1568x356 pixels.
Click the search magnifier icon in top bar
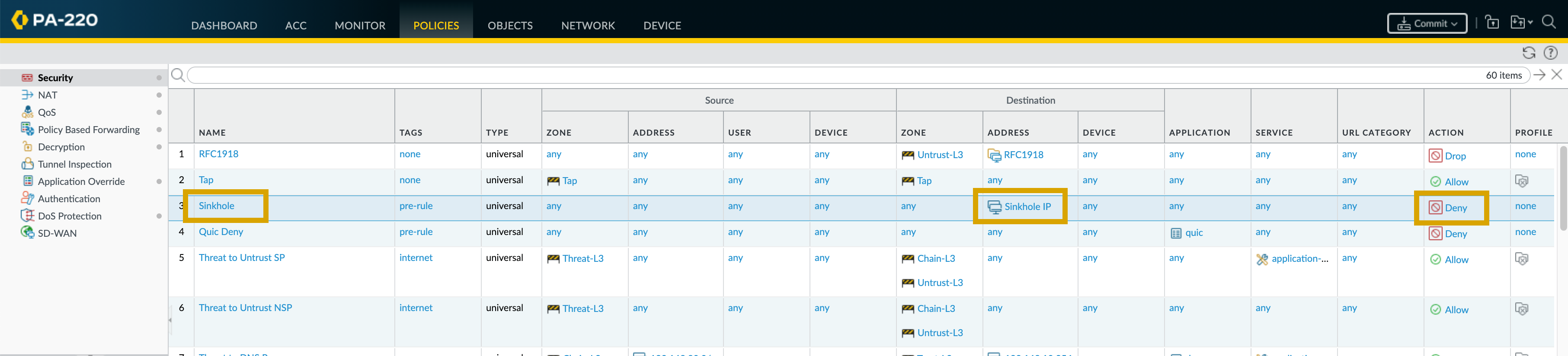pos(1549,22)
